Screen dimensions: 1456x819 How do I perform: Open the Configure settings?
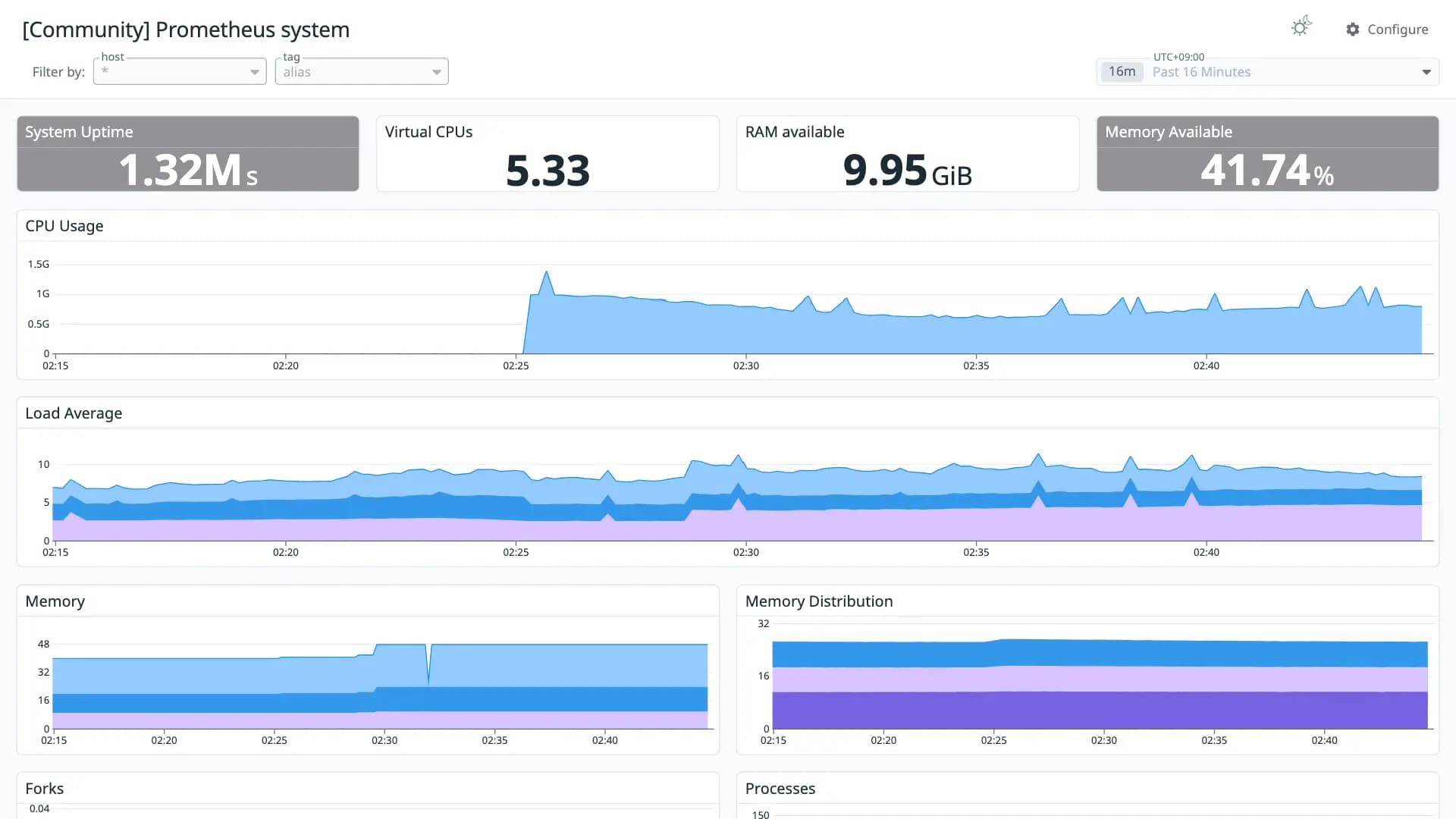coord(1387,30)
